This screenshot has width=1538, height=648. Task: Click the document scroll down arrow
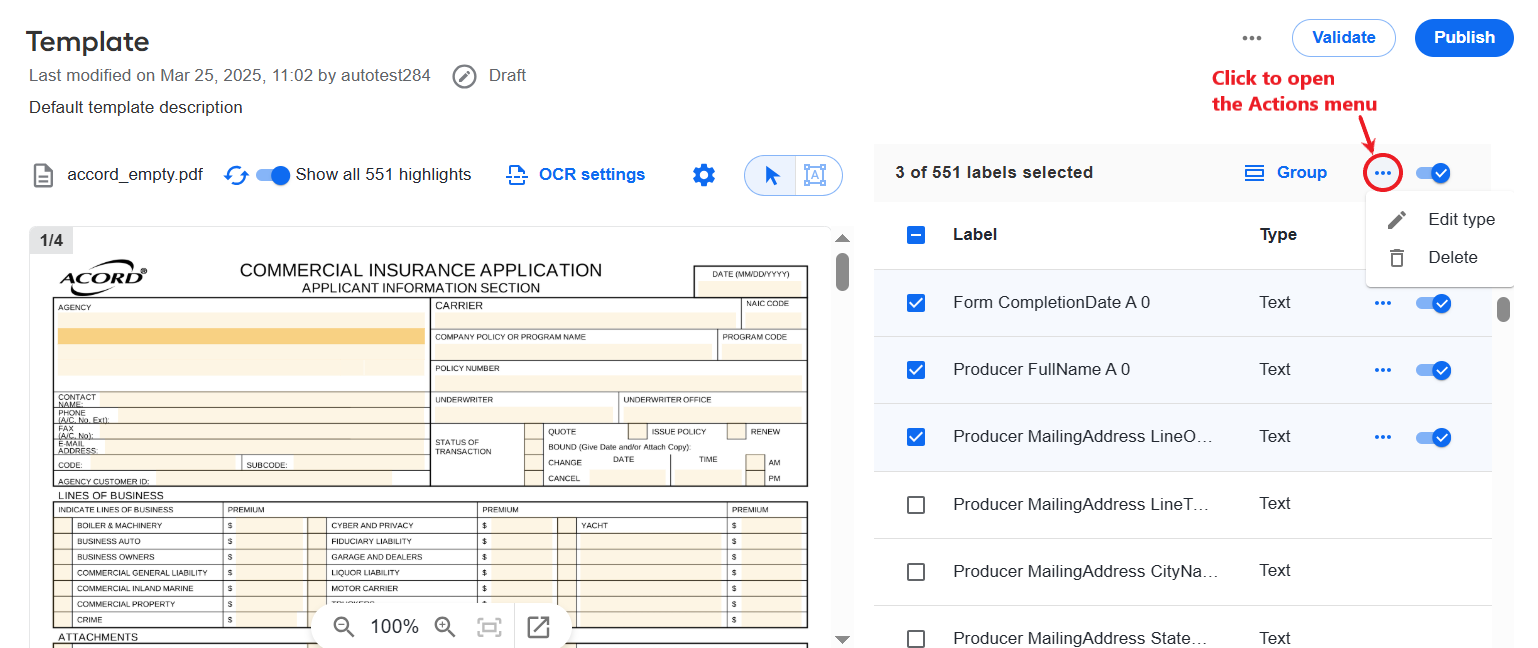(x=842, y=639)
